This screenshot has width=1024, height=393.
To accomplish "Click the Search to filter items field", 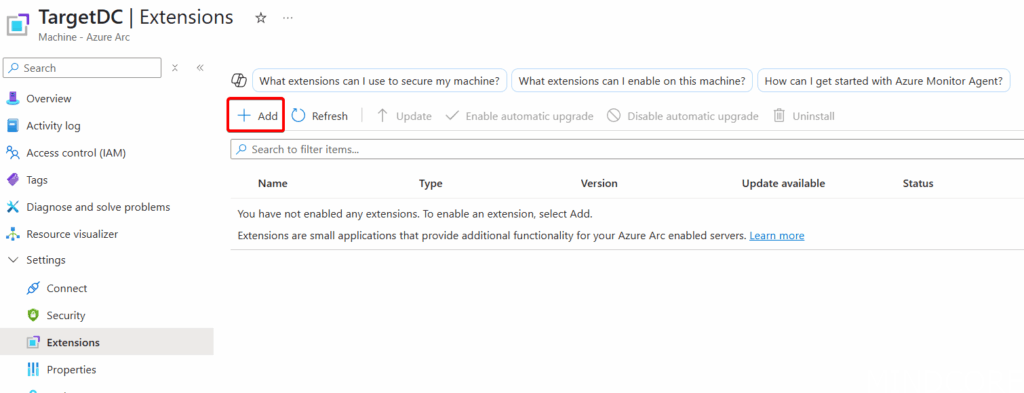I will 627,149.
